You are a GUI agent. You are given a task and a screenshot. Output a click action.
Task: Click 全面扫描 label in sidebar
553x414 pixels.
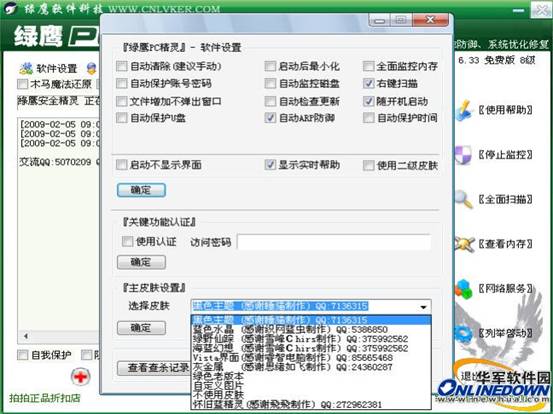click(x=505, y=199)
